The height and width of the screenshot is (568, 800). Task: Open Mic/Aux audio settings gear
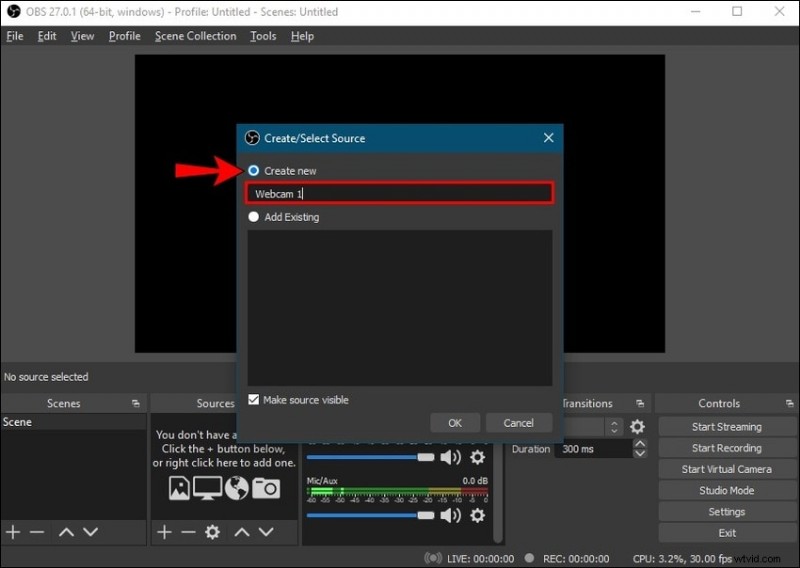click(477, 515)
